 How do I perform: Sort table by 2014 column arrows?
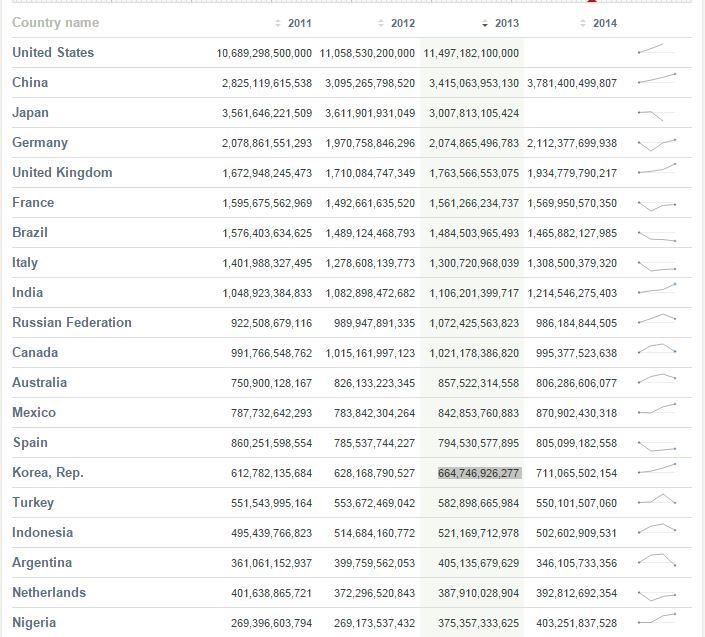coord(583,23)
